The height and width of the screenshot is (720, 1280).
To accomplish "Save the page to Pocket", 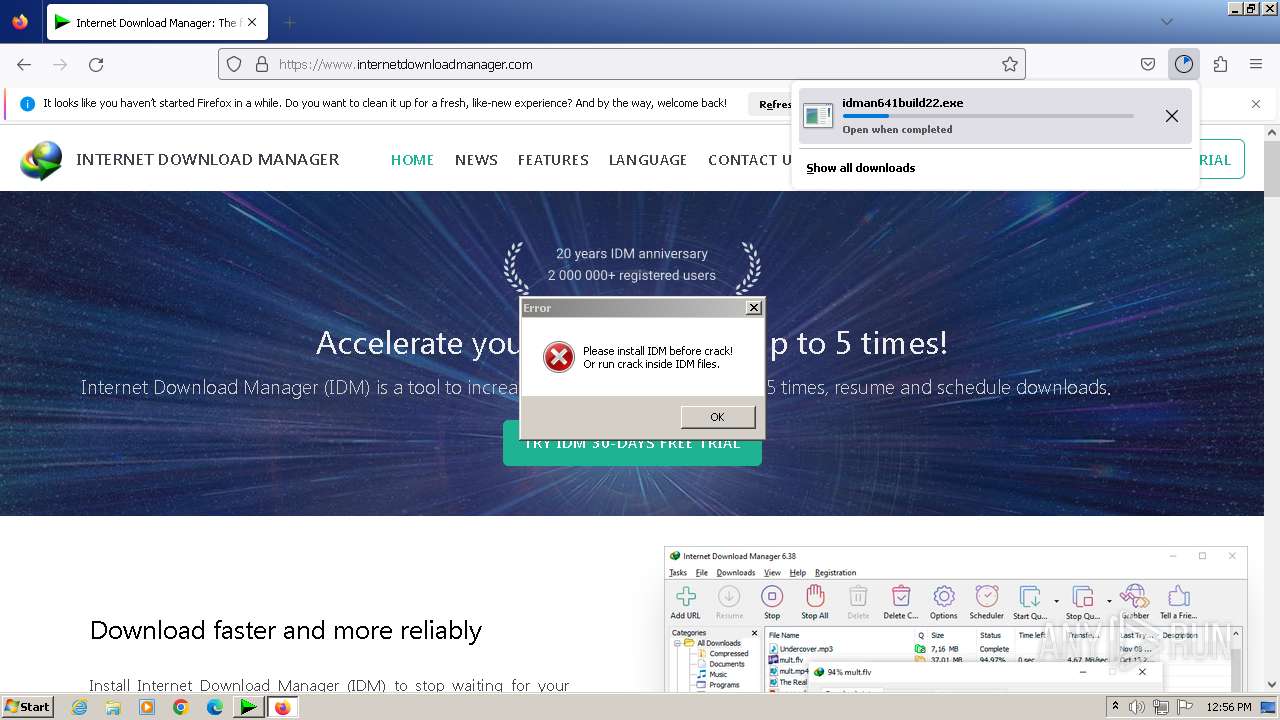I will [1148, 64].
